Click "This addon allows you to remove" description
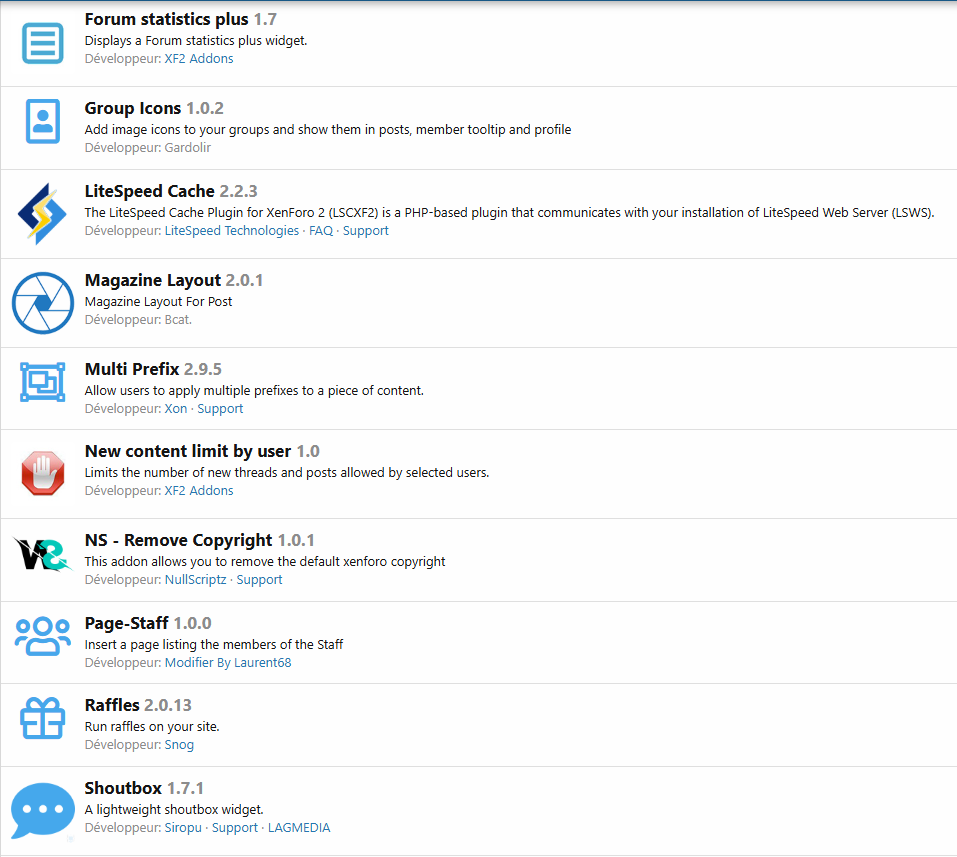This screenshot has width=957, height=857. [265, 562]
